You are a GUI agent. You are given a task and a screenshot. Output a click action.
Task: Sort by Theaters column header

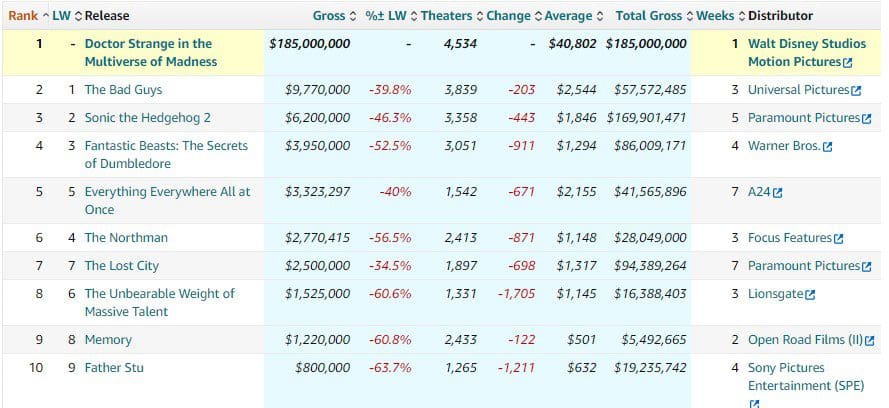(448, 16)
